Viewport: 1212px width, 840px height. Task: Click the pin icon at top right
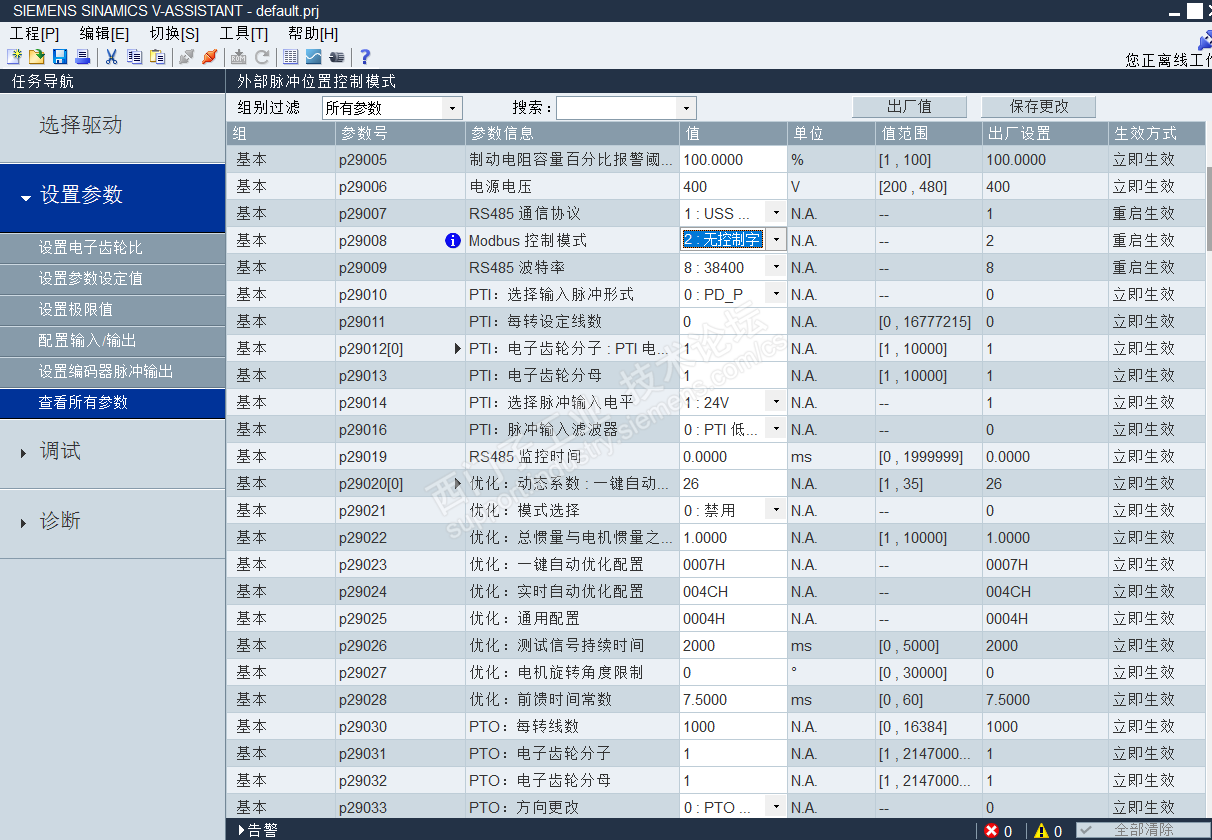(1203, 39)
